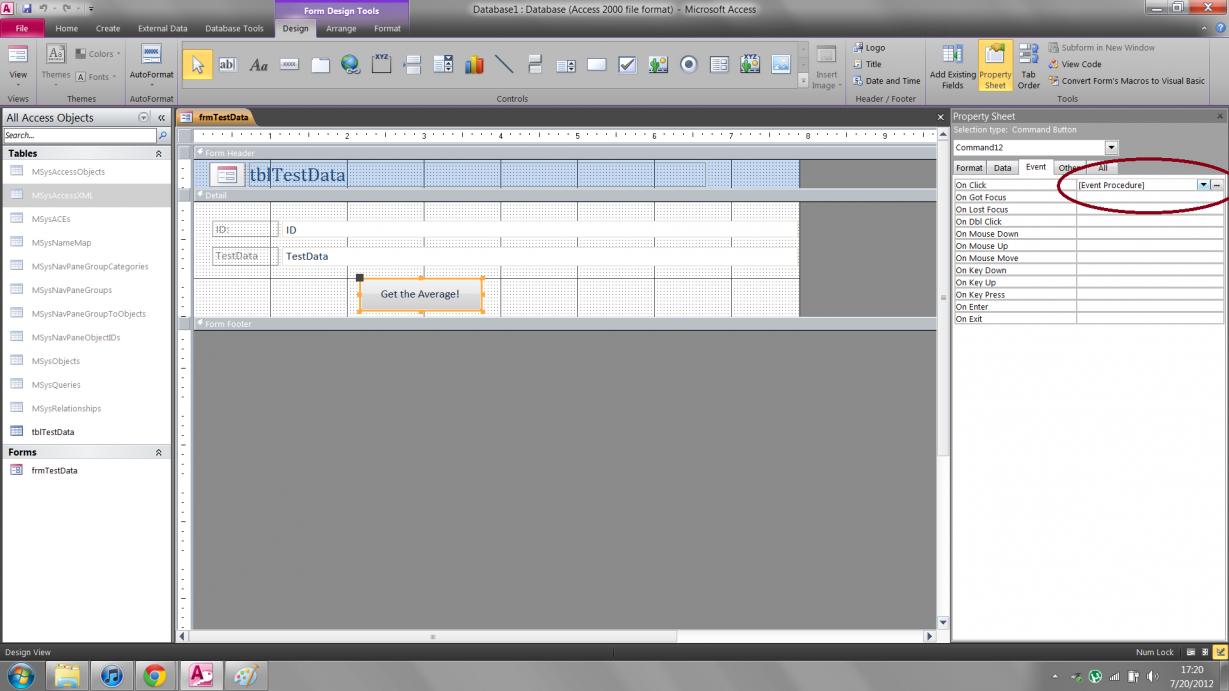
Task: Select the Label control tool
Action: pos(258,65)
